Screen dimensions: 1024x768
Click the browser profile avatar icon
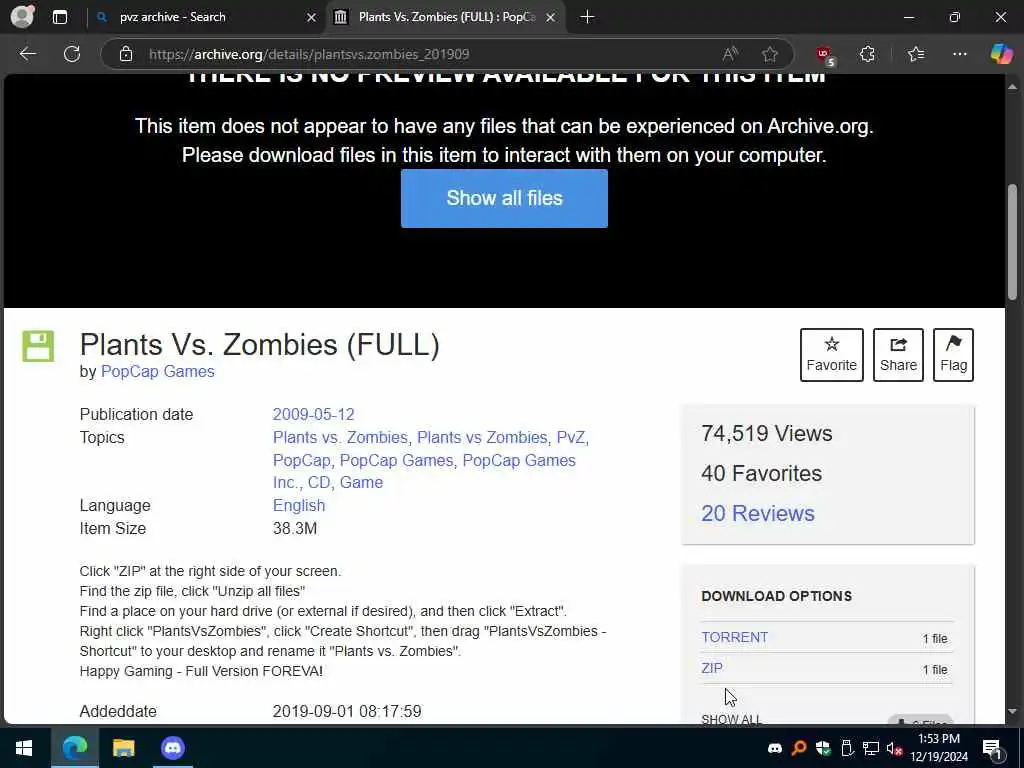22,16
